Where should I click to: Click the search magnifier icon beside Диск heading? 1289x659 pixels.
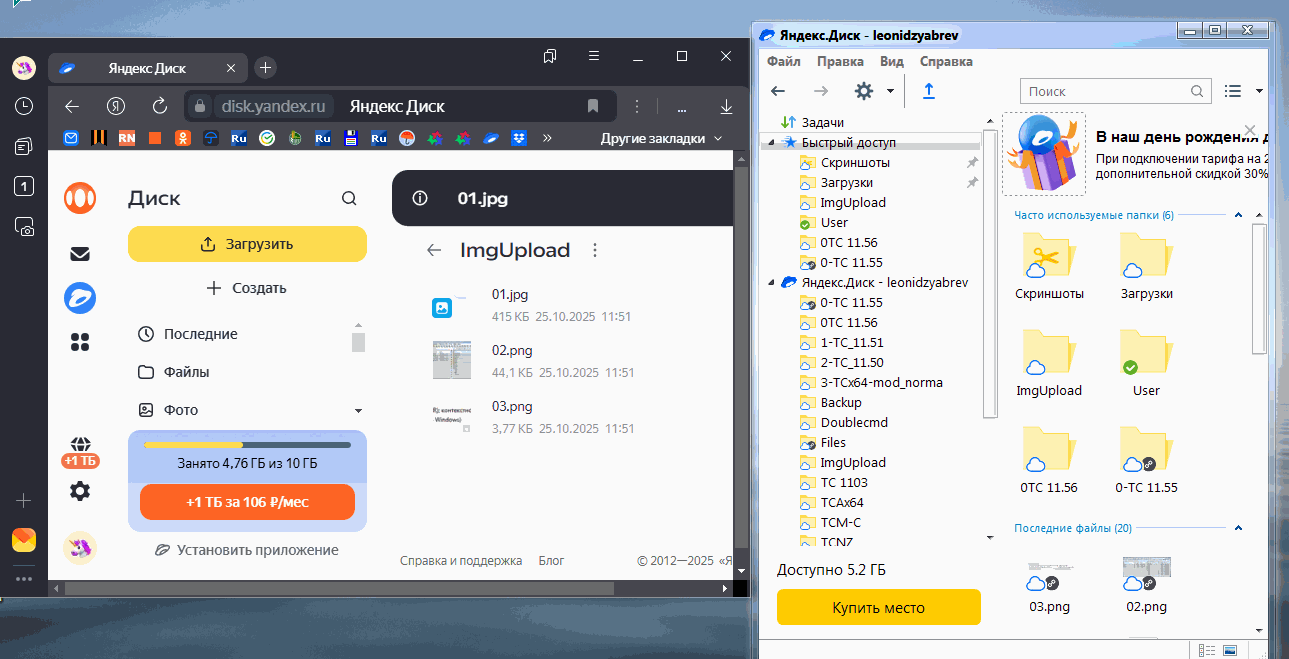point(349,199)
